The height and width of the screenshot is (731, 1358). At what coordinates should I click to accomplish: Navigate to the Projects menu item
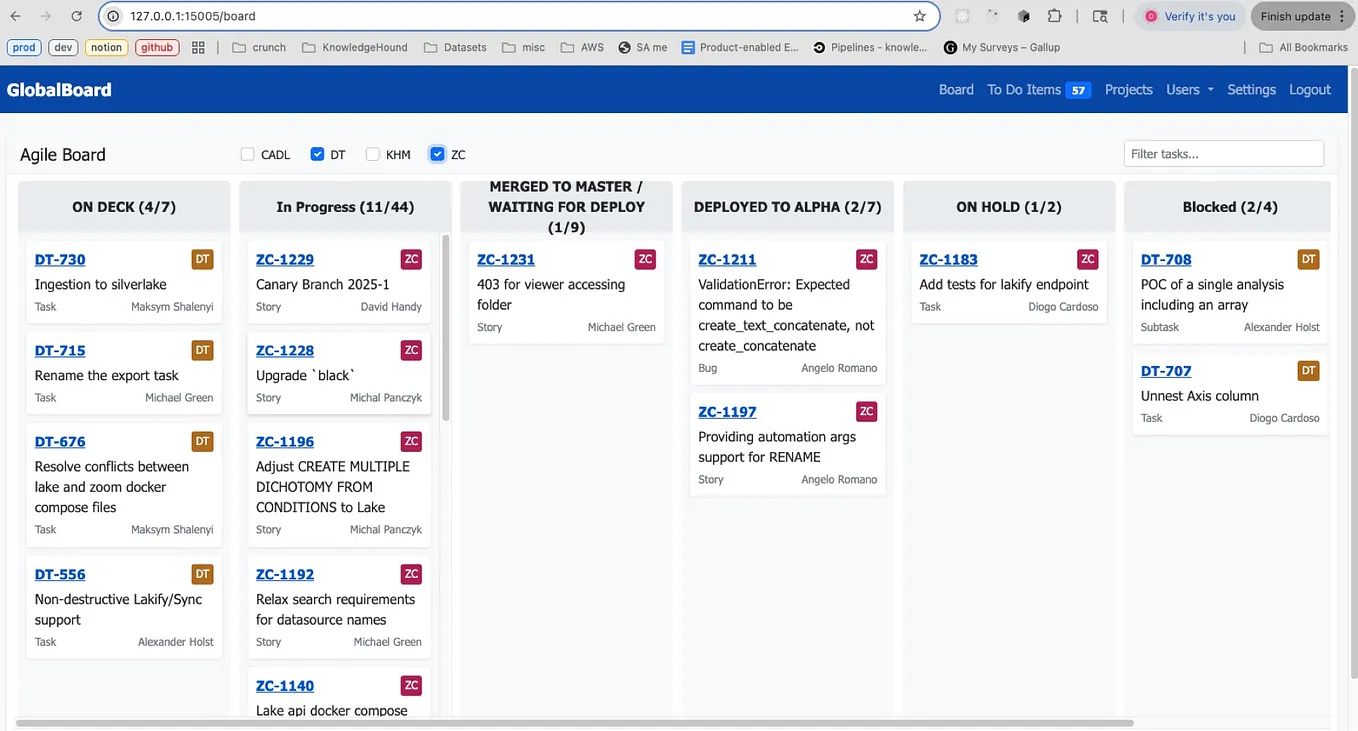coord(1128,89)
